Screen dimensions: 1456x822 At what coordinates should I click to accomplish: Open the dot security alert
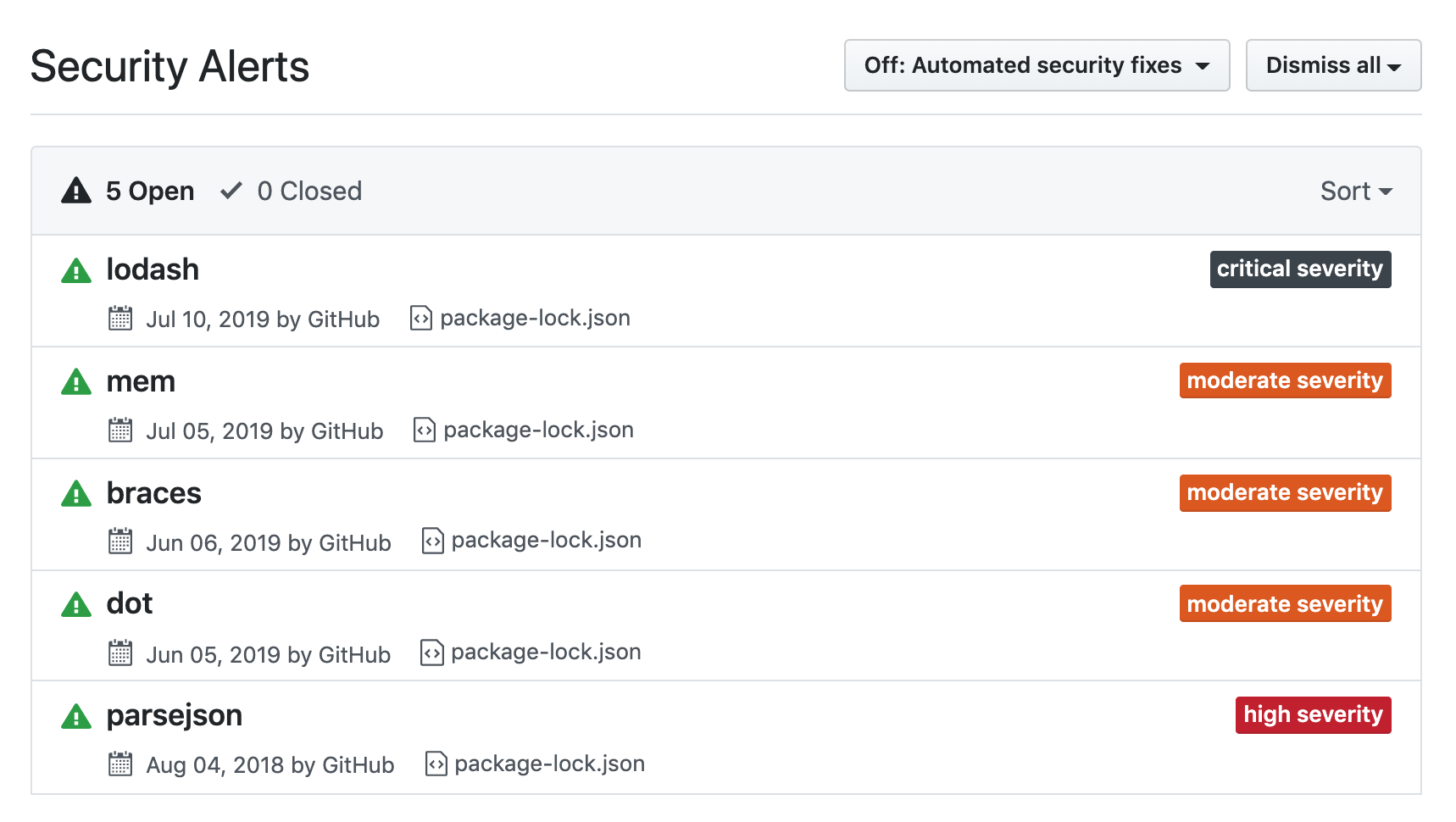coord(130,604)
